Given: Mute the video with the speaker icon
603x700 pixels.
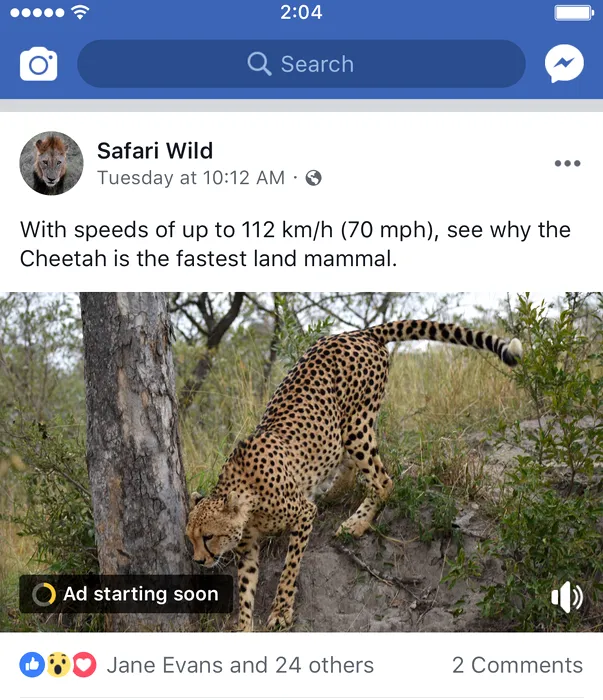Looking at the screenshot, I should tap(566, 597).
